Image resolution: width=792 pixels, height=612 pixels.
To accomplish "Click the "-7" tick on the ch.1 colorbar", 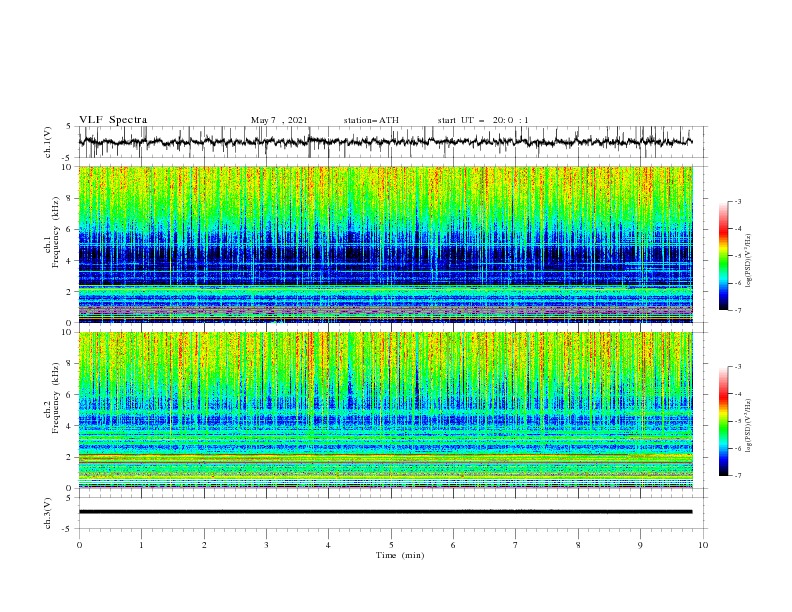I will click(738, 311).
